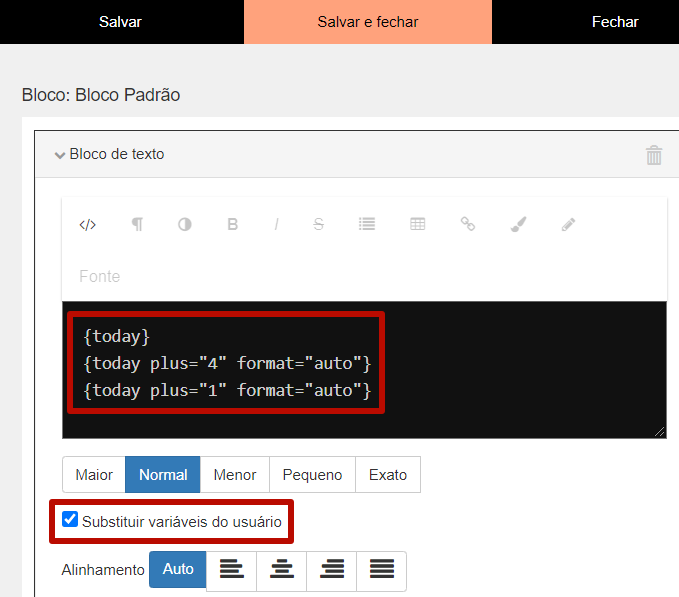The height and width of the screenshot is (597, 679).
Task: Insert table via table icon
Action: 417,224
